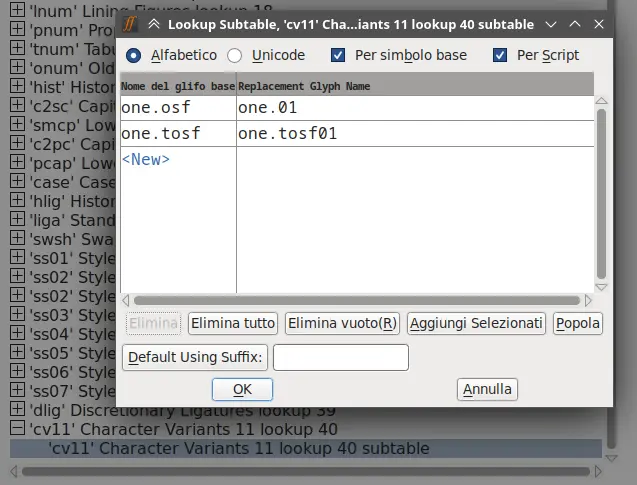Expand the 'onum' lookup in the background list
The width and height of the screenshot is (637, 485).
[17, 67]
